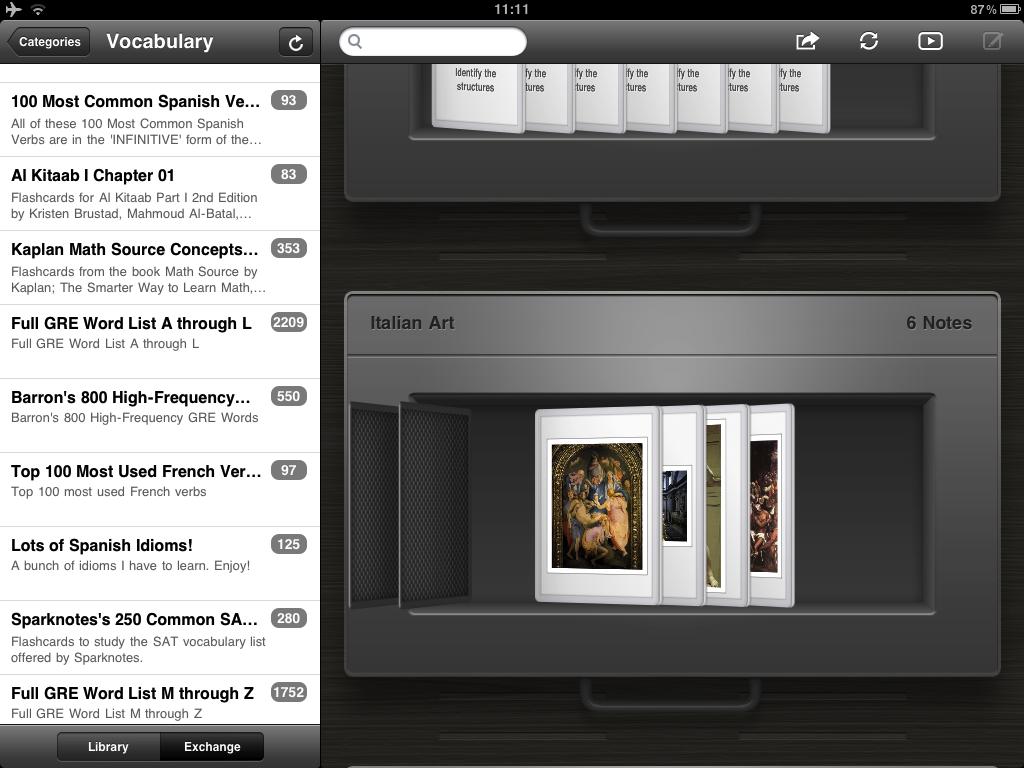1024x768 pixels.
Task: Select the last Italian Art card
Action: 771,505
